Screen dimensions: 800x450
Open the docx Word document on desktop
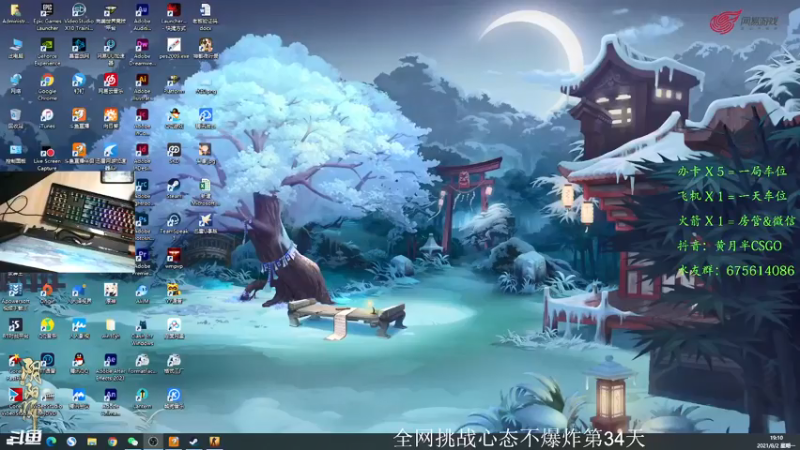pos(205,16)
